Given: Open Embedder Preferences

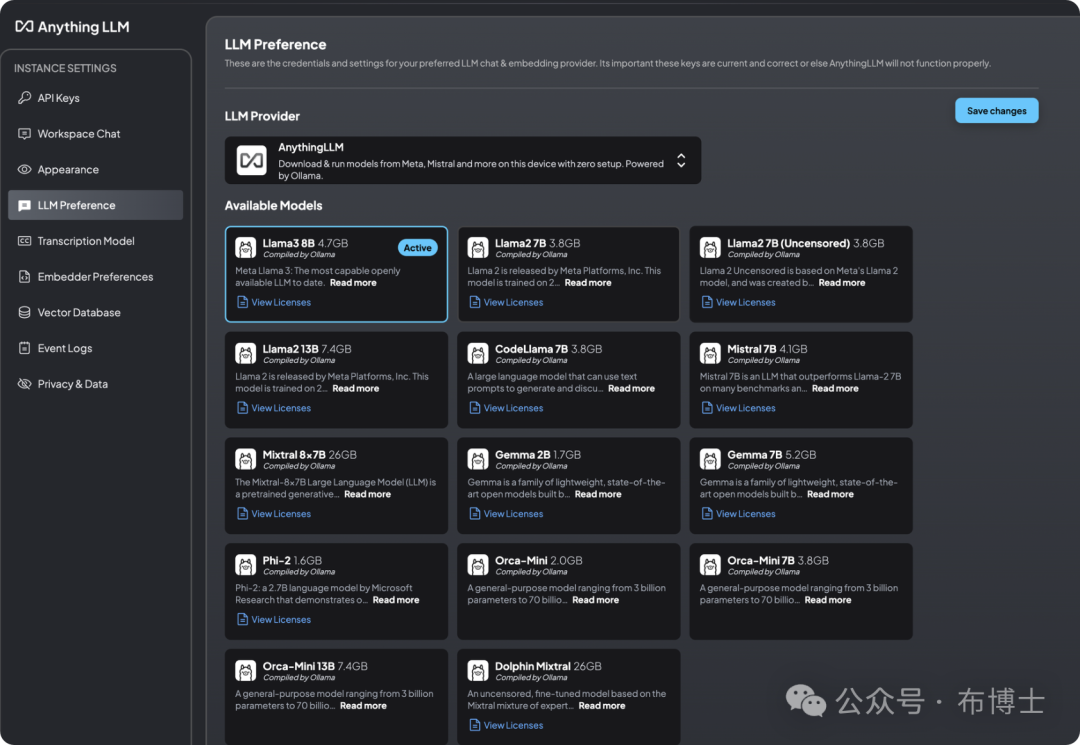Looking at the screenshot, I should (x=95, y=277).
